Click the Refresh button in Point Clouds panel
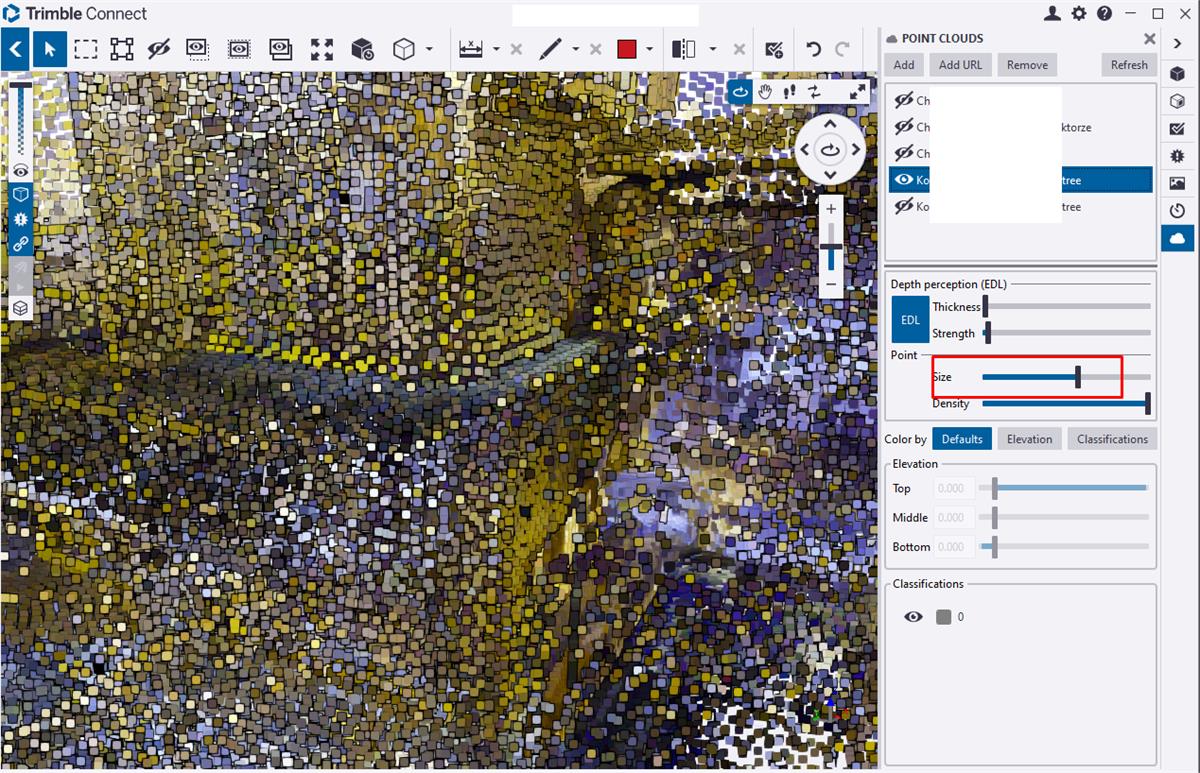The image size is (1200, 773). pyautogui.click(x=1128, y=64)
